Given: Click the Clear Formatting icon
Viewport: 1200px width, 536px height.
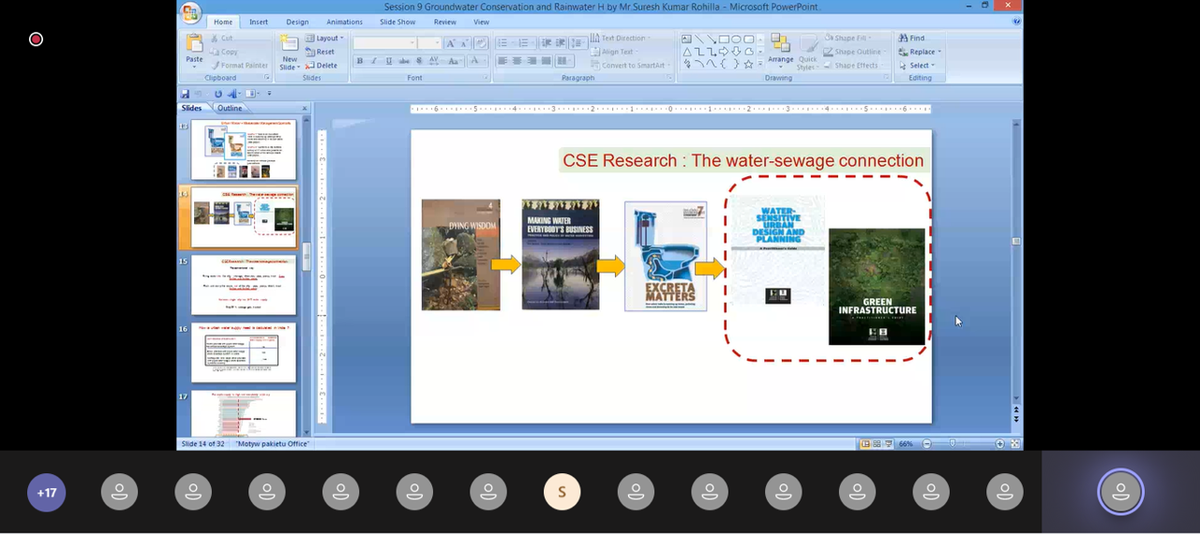Looking at the screenshot, I should (481, 43).
